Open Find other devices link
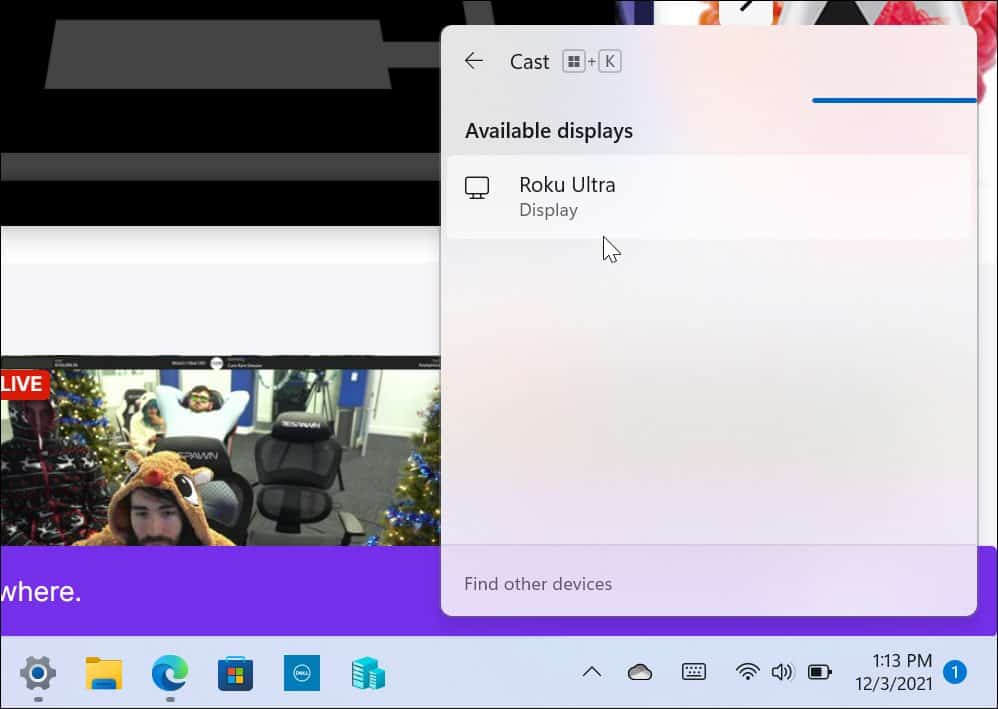This screenshot has width=998, height=709. [538, 584]
